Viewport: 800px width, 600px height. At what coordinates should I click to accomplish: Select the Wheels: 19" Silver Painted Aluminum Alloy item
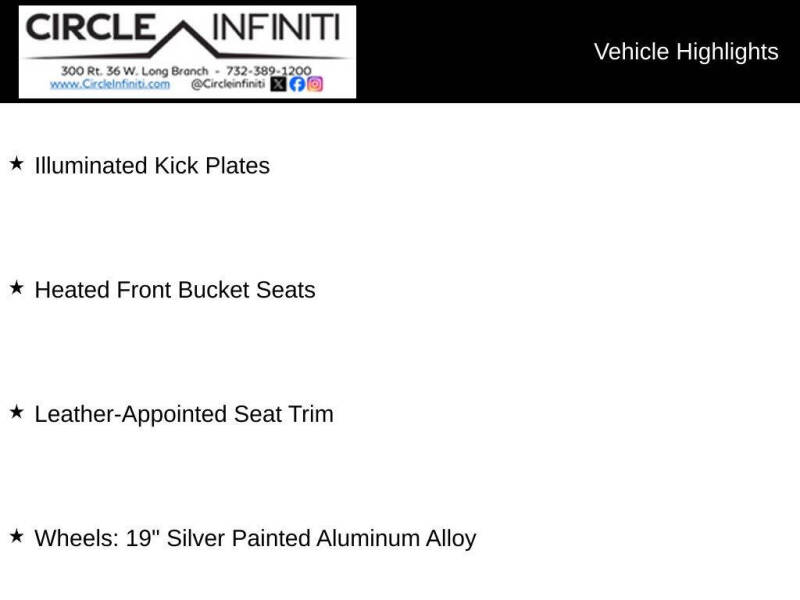[256, 539]
